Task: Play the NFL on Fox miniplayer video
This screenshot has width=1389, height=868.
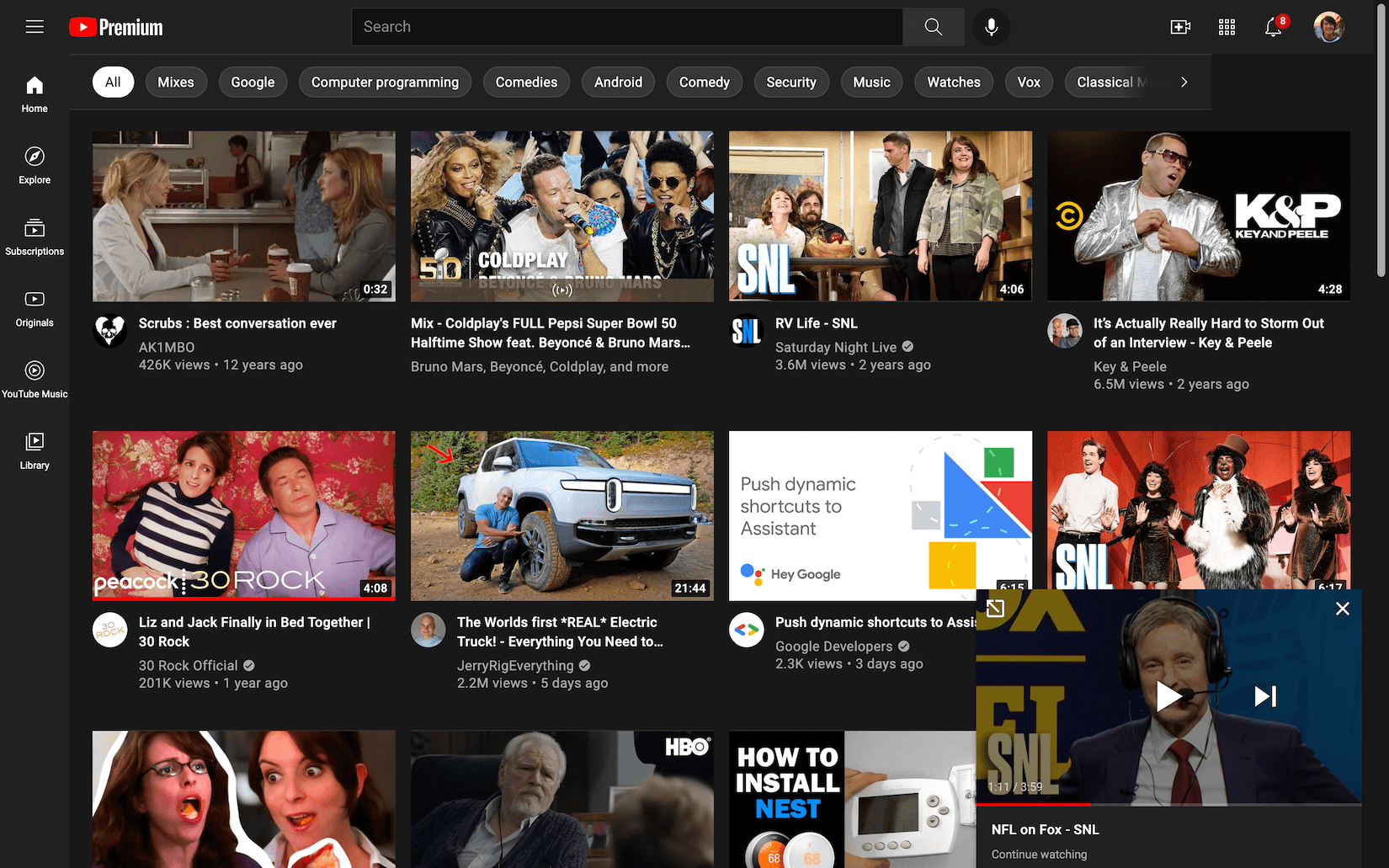Action: (x=1169, y=696)
